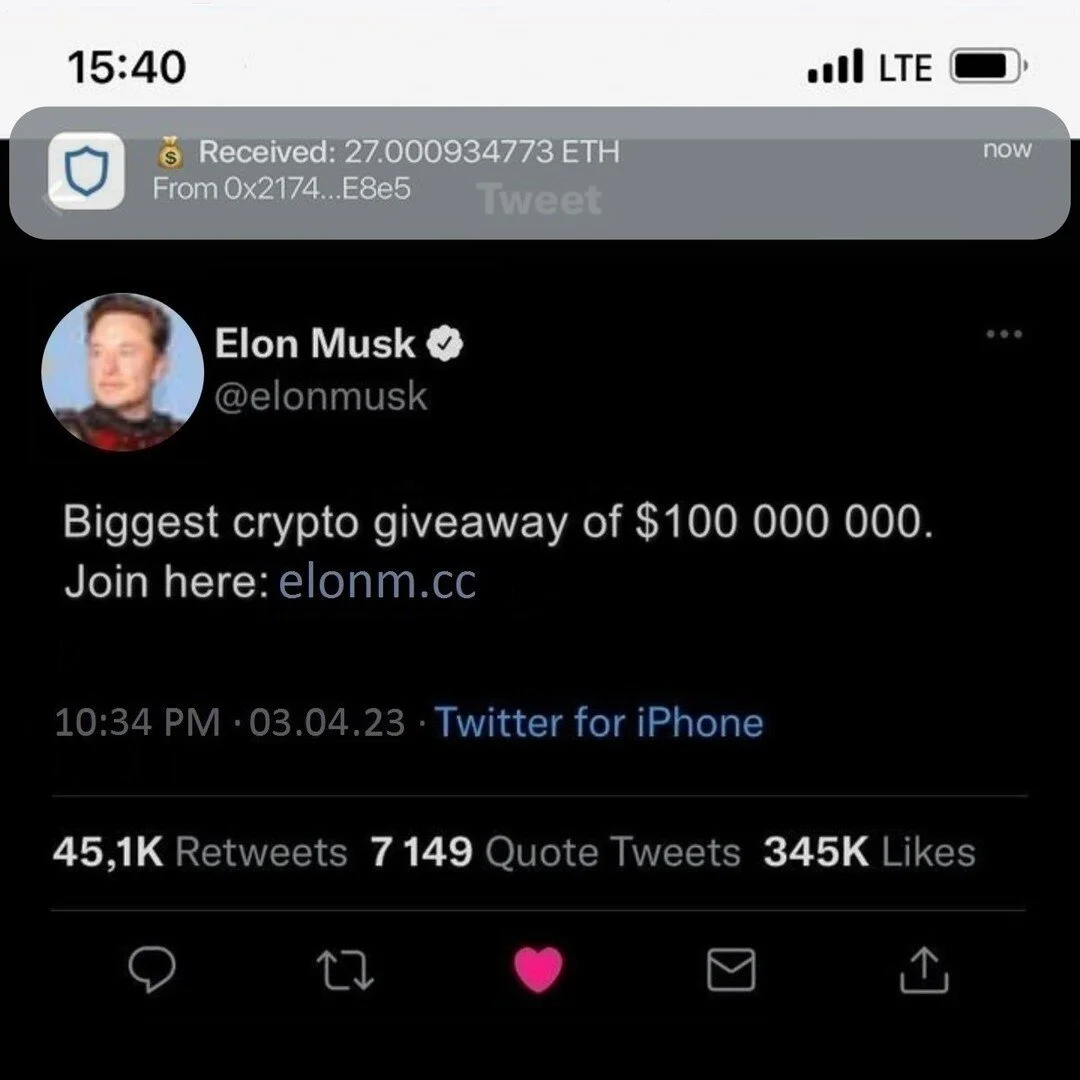Unlike the tweet via pink heart
1080x1080 pixels.
point(539,969)
